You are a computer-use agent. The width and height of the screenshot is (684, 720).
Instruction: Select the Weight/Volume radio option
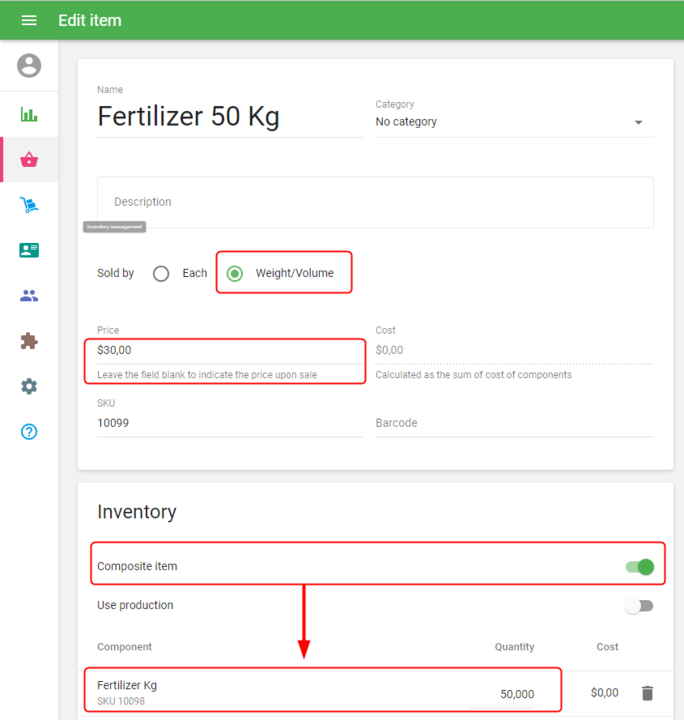click(235, 274)
